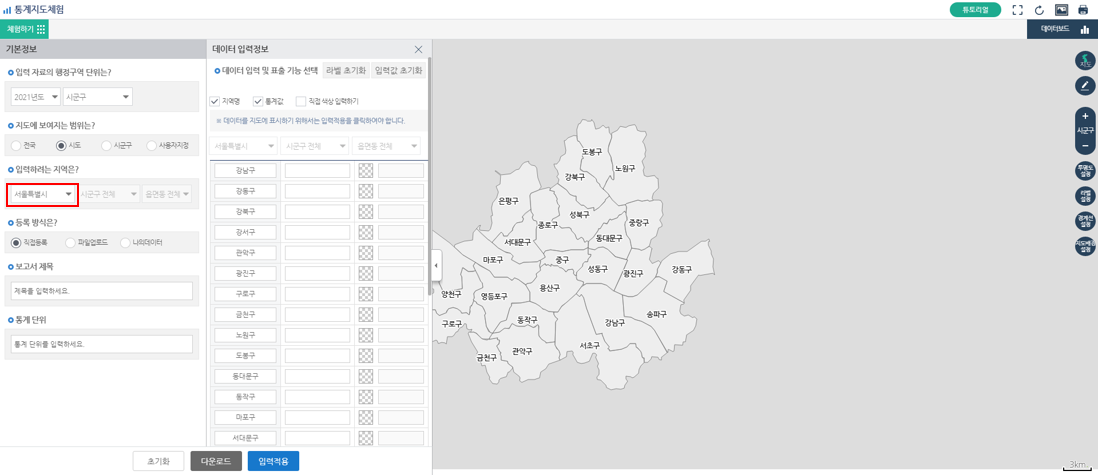Click the 통계지도체험 logo title
The width and height of the screenshot is (1098, 475).
tap(34, 10)
